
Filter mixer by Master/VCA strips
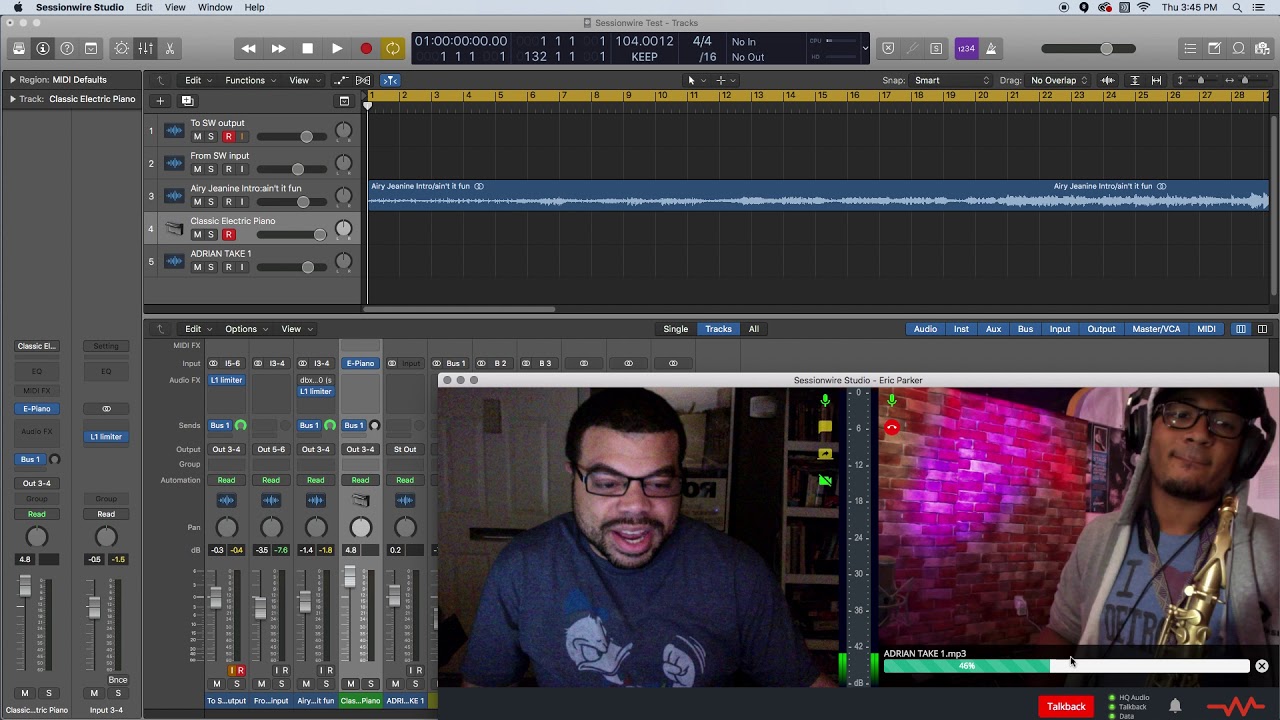pyautogui.click(x=1156, y=329)
